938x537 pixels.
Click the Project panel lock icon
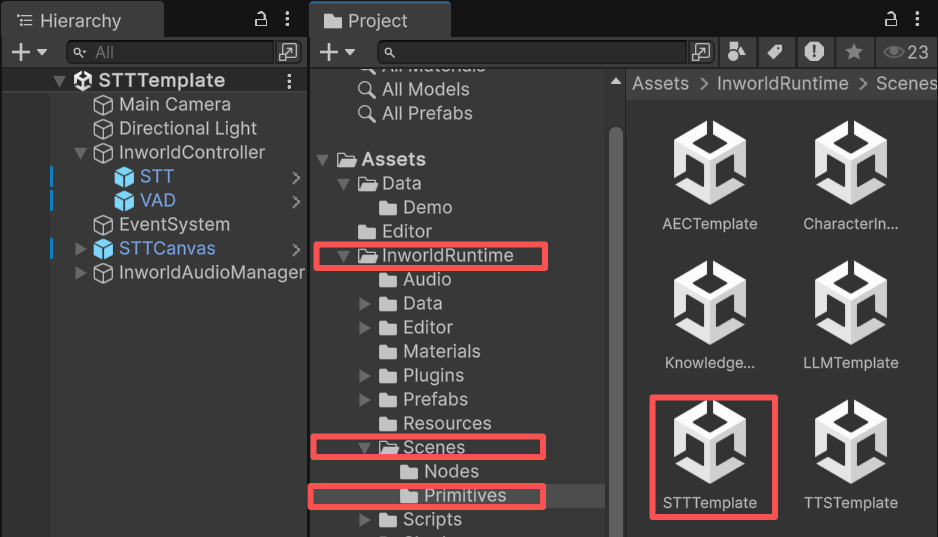click(891, 19)
